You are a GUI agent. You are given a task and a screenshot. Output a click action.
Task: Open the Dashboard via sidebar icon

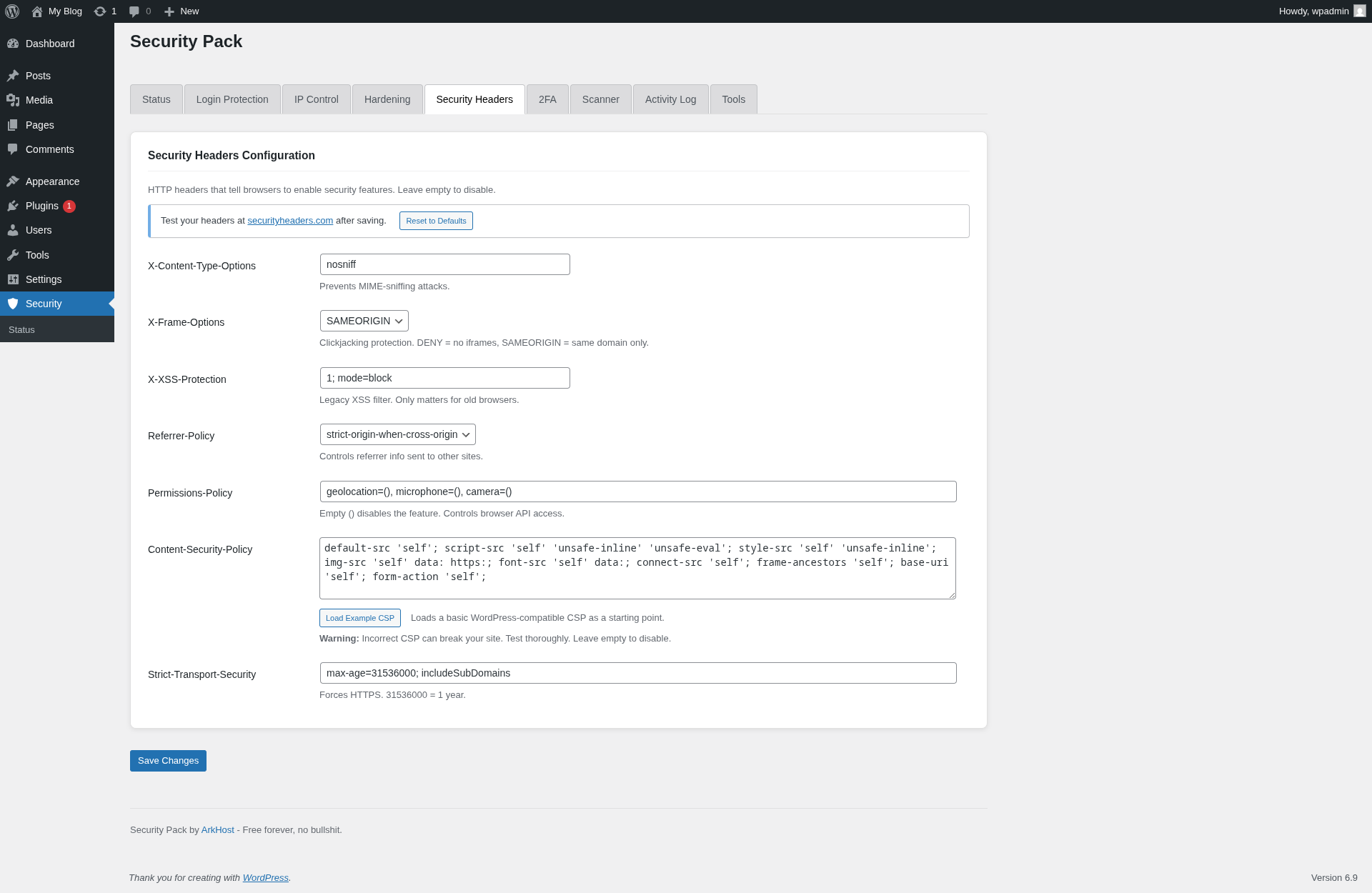(x=14, y=44)
